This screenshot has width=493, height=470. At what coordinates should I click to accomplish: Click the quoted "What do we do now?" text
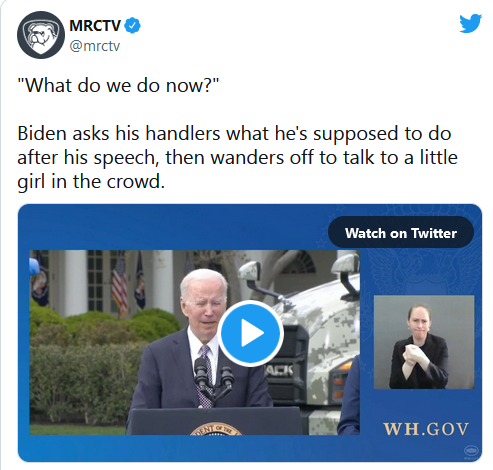click(x=118, y=85)
